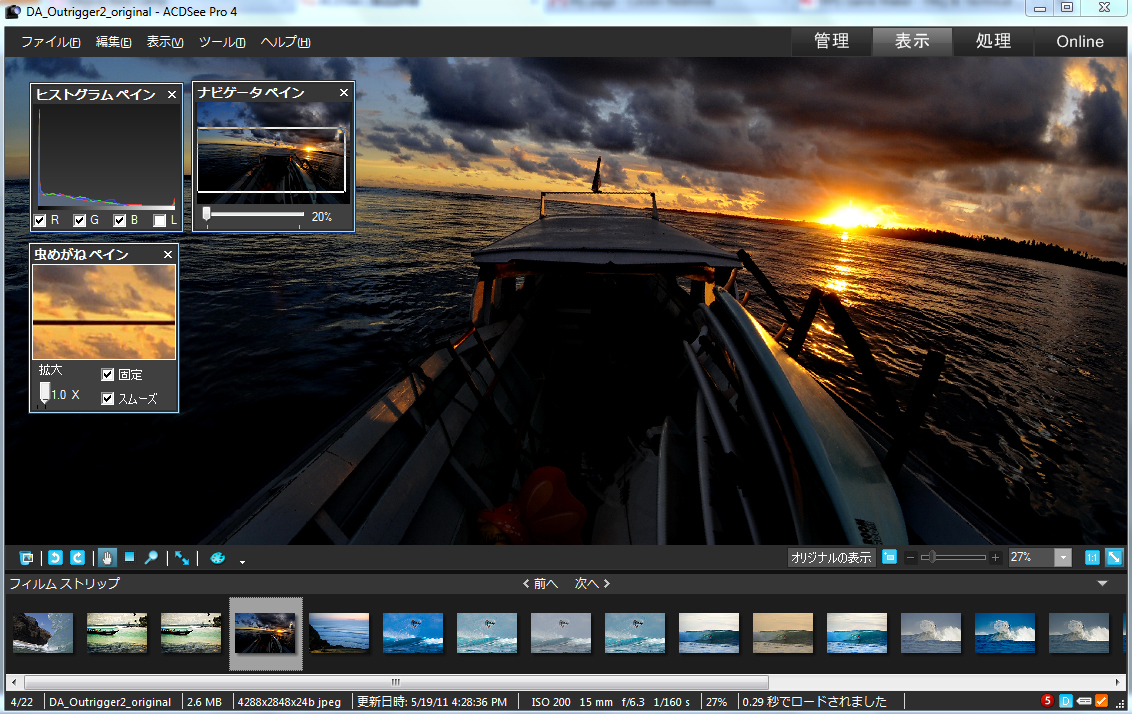1132x714 pixels.
Task: Toggle the R channel checkbox
Action: 40,220
